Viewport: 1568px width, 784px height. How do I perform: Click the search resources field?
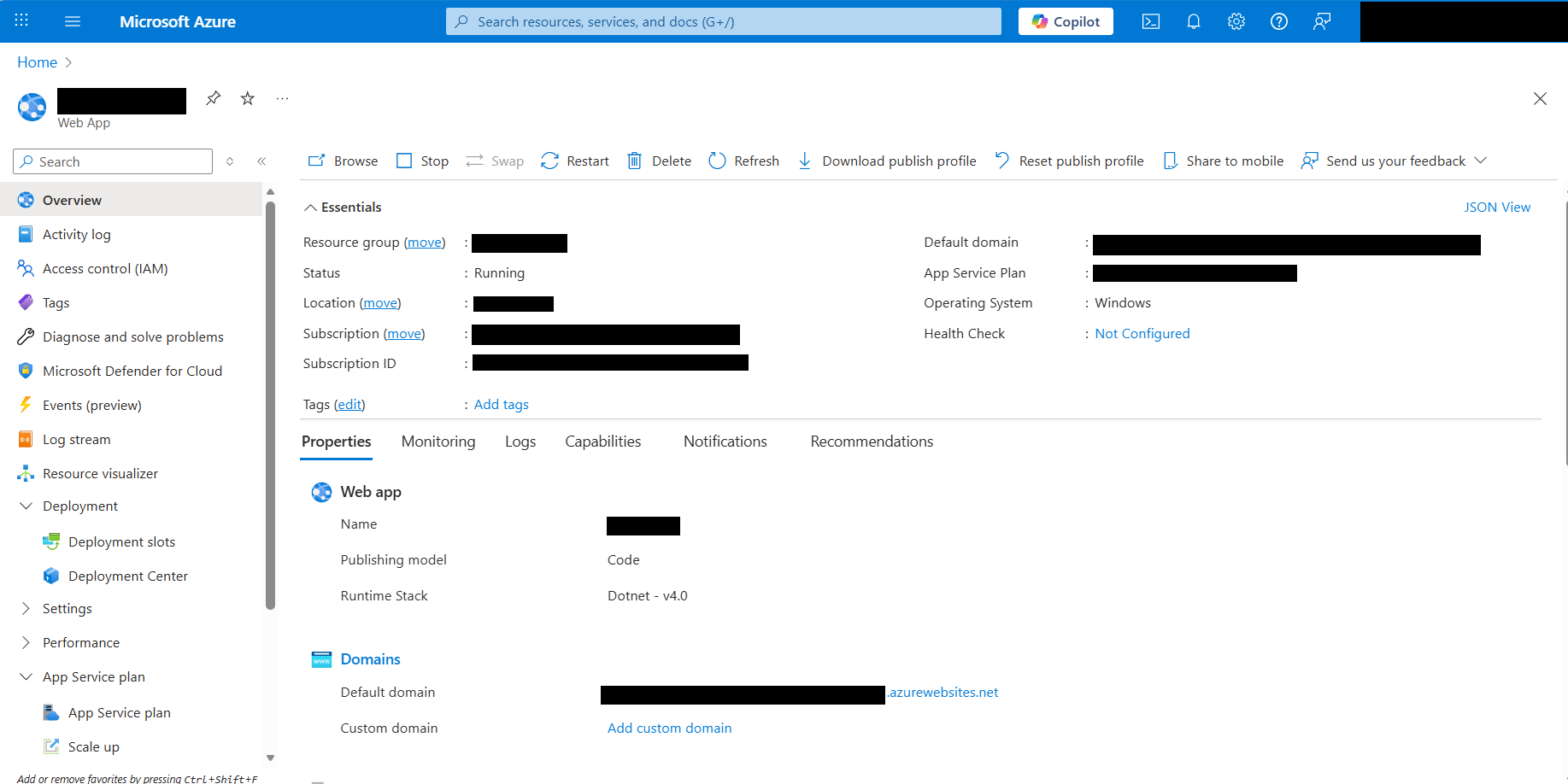coord(723,21)
